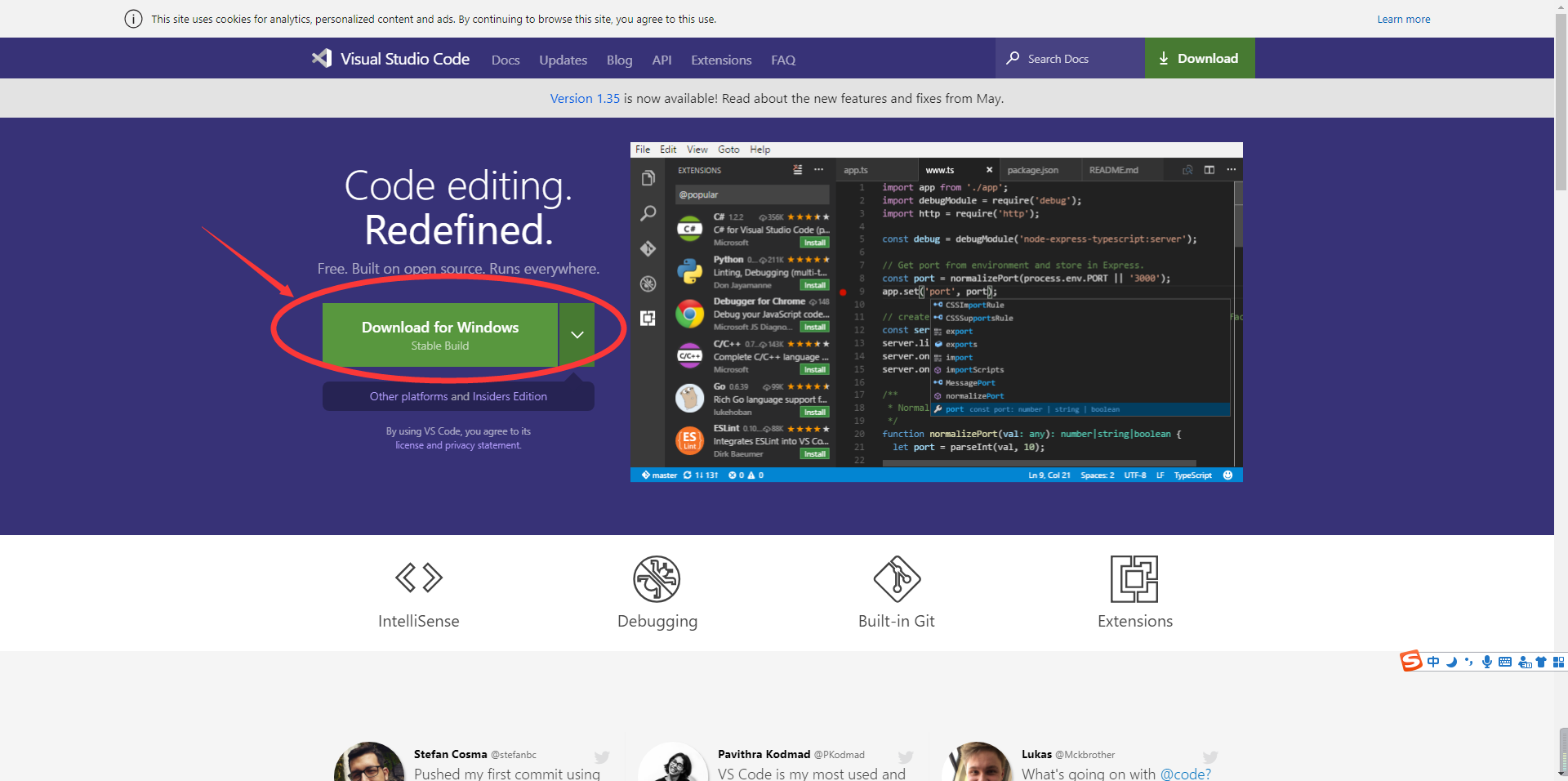Screen dimensions: 1568x781
Task: Click the ESLint extension icon
Action: (690, 440)
